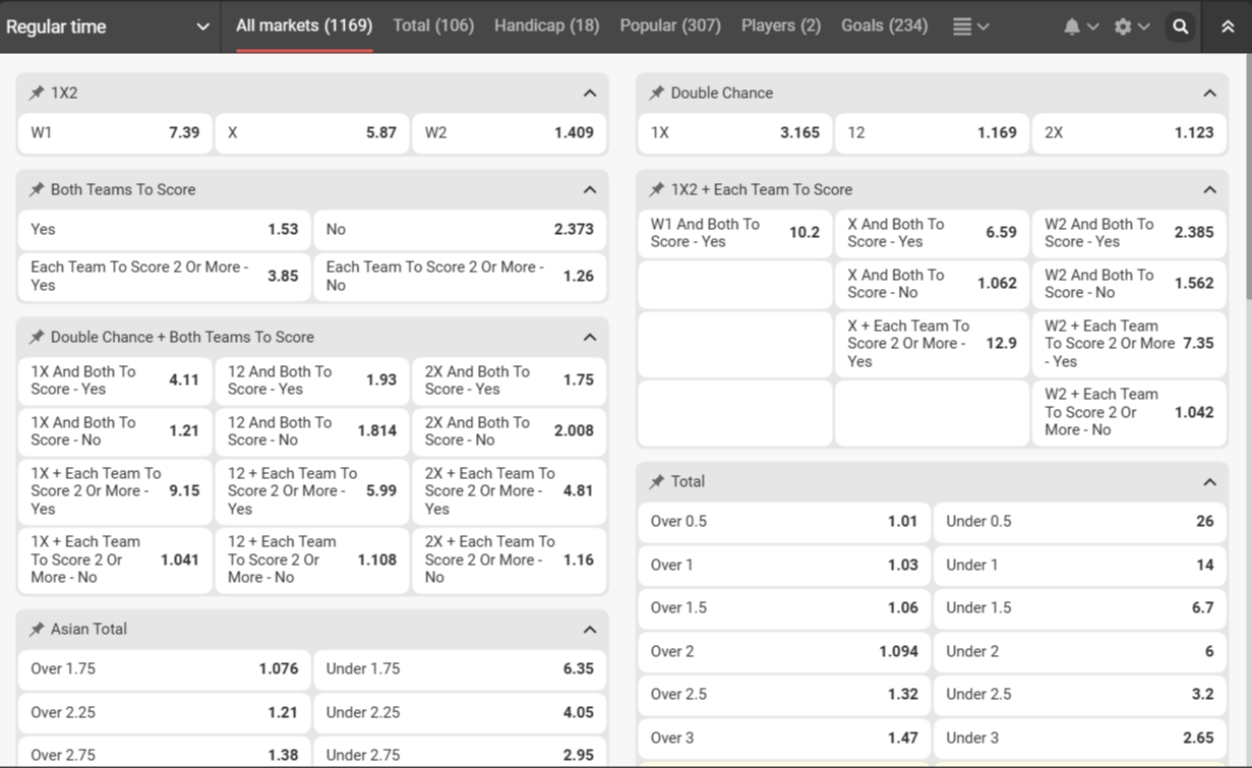This screenshot has width=1252, height=768.
Task: Pin the 1X2 + Each Team To Score market
Action: (657, 189)
